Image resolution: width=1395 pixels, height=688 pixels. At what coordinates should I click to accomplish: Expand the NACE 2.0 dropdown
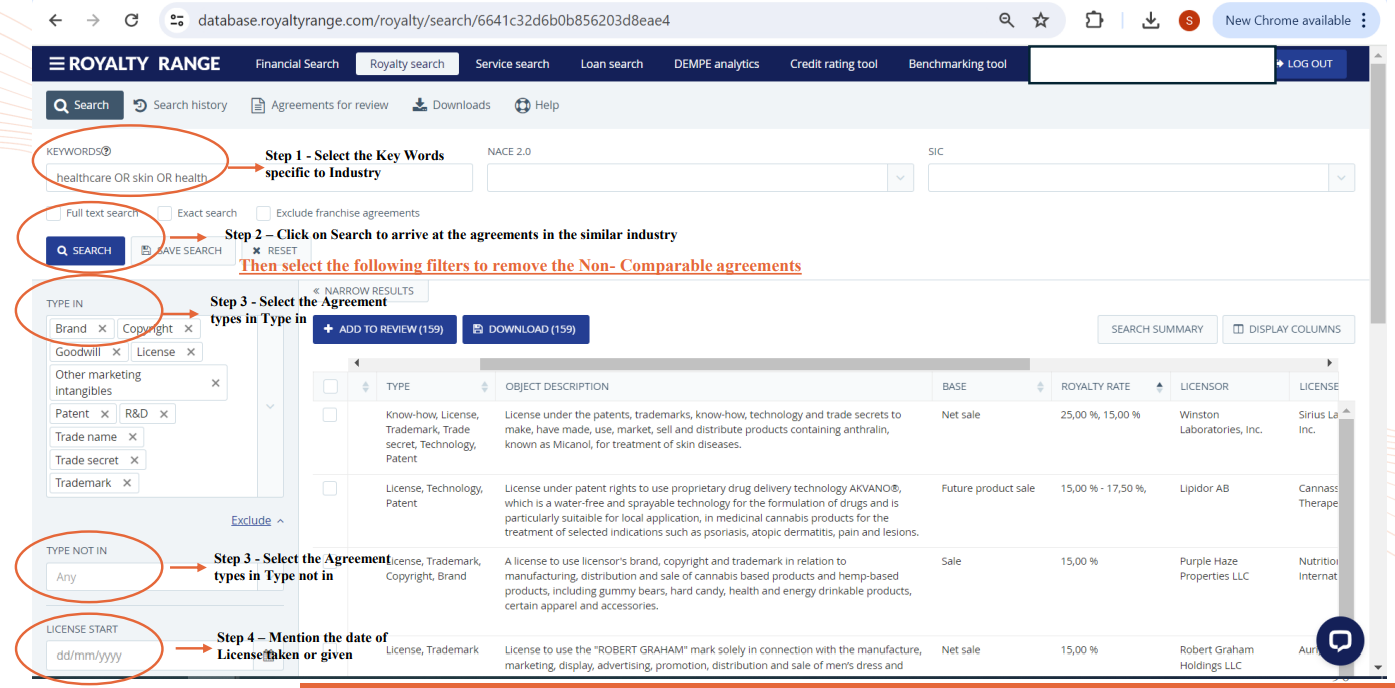click(x=900, y=178)
